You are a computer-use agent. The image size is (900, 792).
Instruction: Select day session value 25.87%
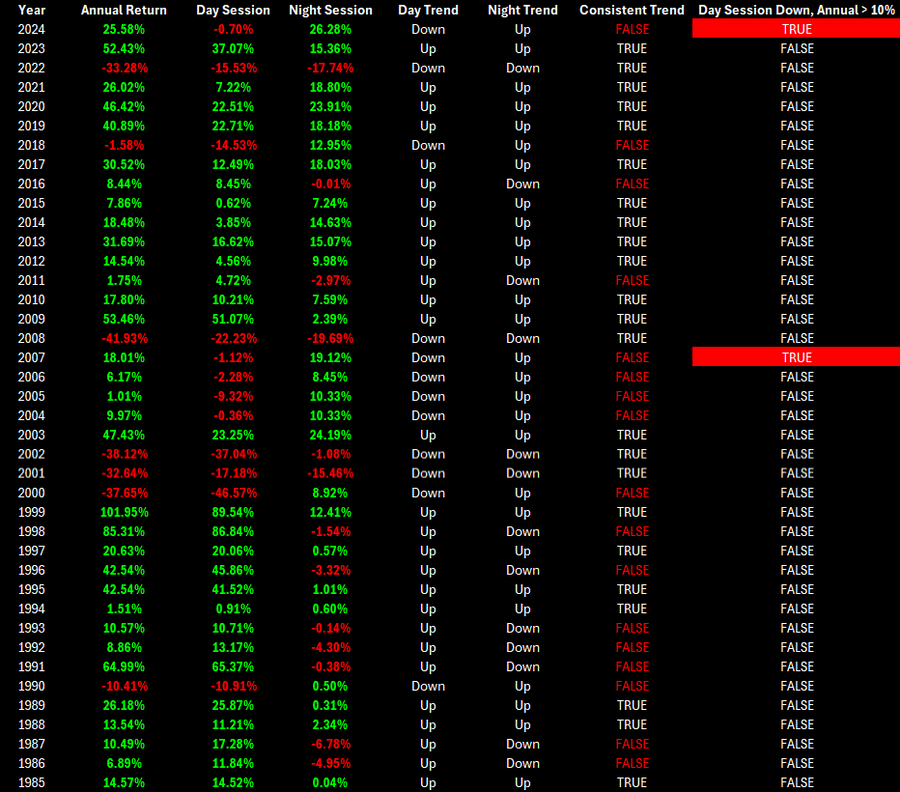(x=233, y=705)
